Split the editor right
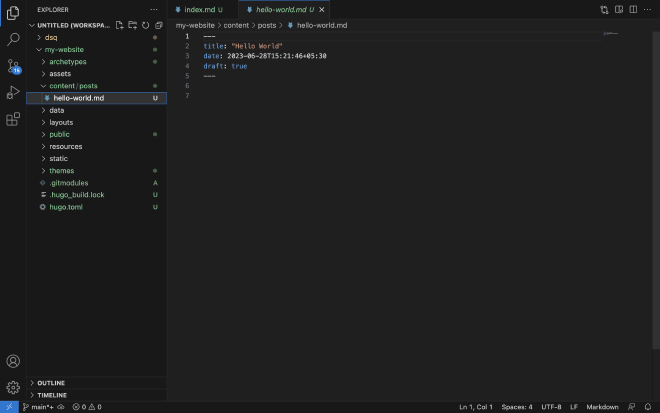Viewport: 660px width, 413px height. pos(633,10)
